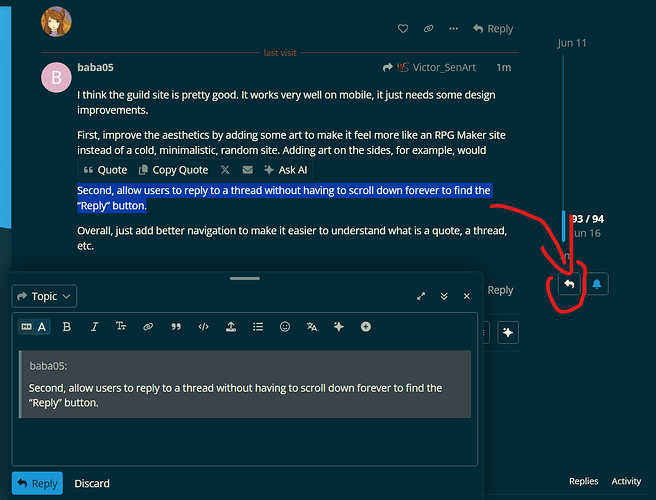Open more post actions ellipsis menu

pos(453,28)
